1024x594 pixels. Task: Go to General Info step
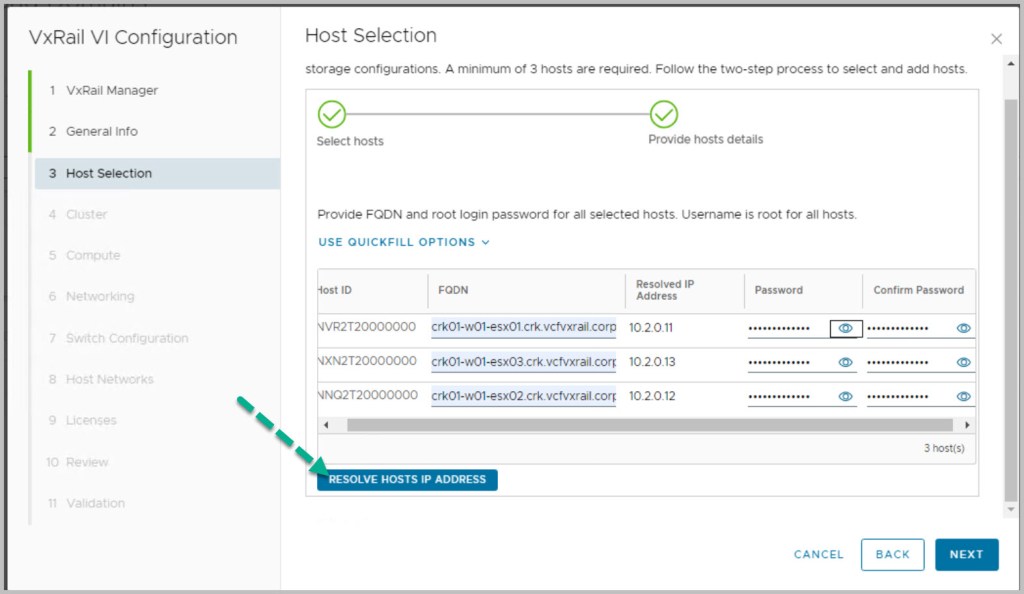[x=101, y=131]
